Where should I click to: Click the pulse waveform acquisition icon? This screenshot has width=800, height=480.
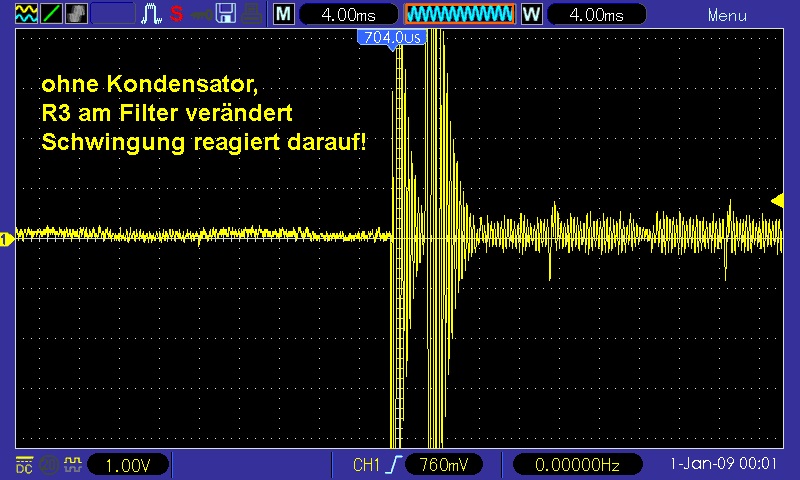click(x=151, y=14)
